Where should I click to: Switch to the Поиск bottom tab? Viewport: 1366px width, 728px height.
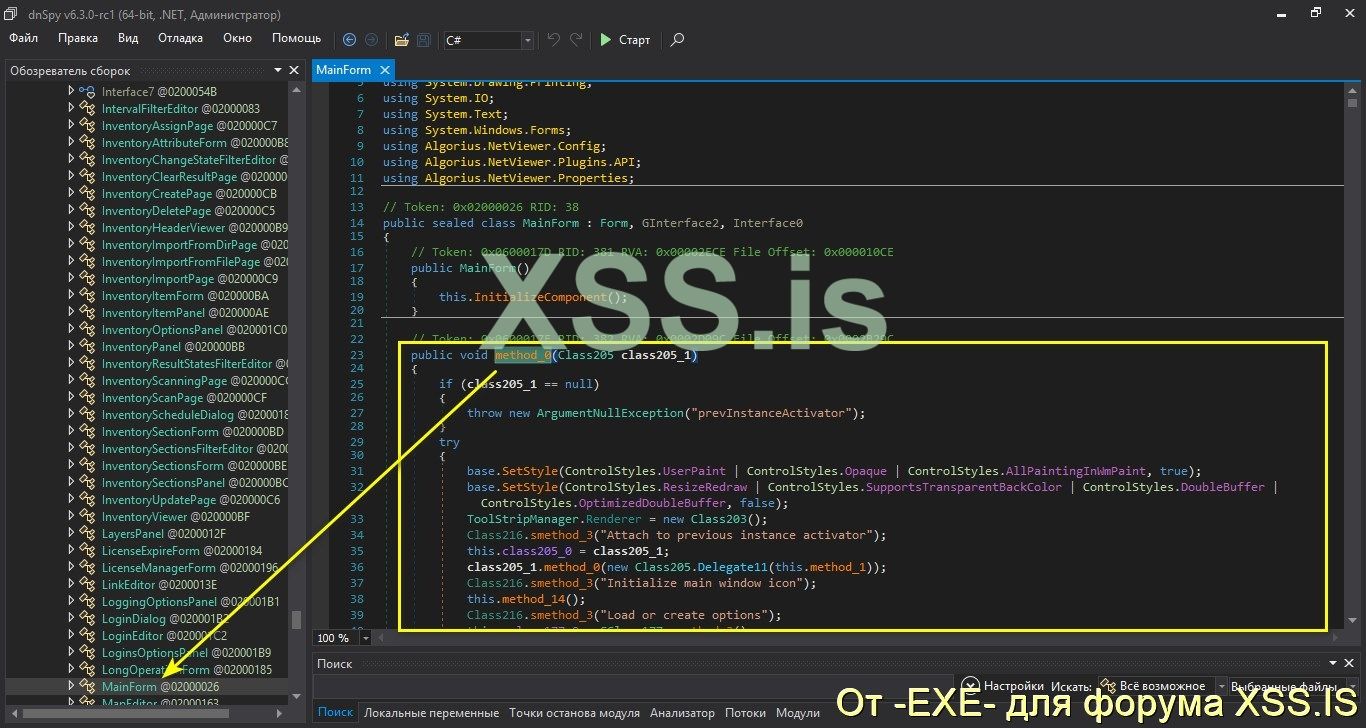pyautogui.click(x=336, y=713)
